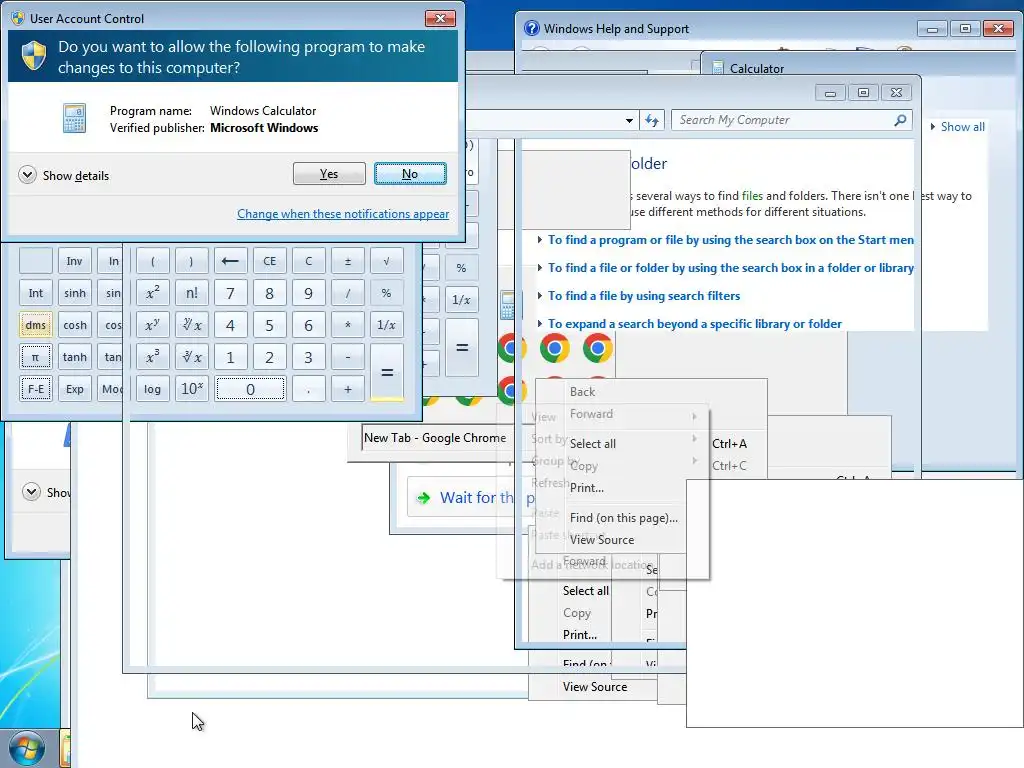Click the number 7 key
The height and width of the screenshot is (768, 1024).
point(230,293)
